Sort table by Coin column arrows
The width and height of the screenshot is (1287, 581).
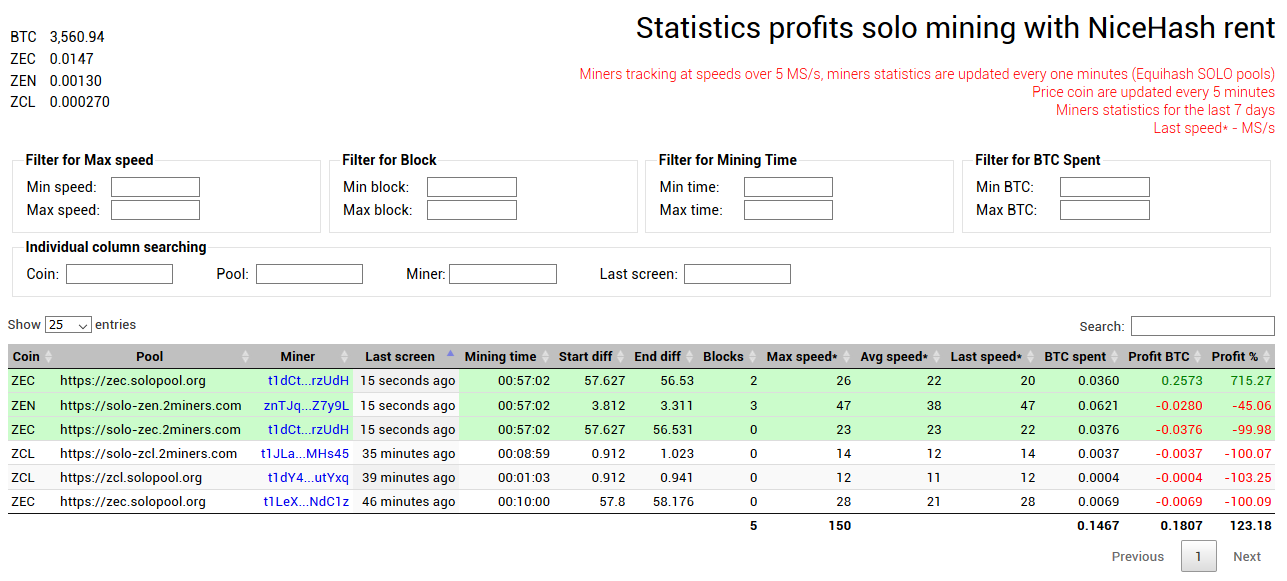point(48,357)
